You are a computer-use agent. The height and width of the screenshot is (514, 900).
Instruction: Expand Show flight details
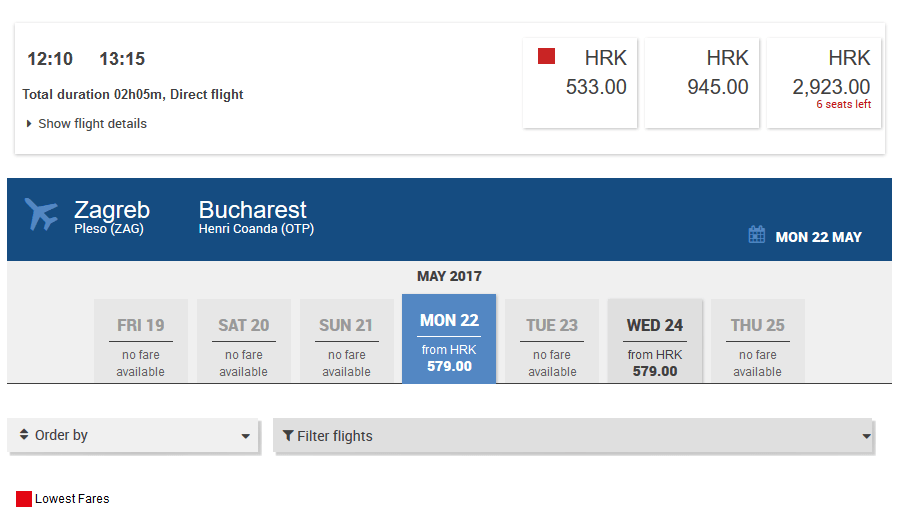point(87,124)
